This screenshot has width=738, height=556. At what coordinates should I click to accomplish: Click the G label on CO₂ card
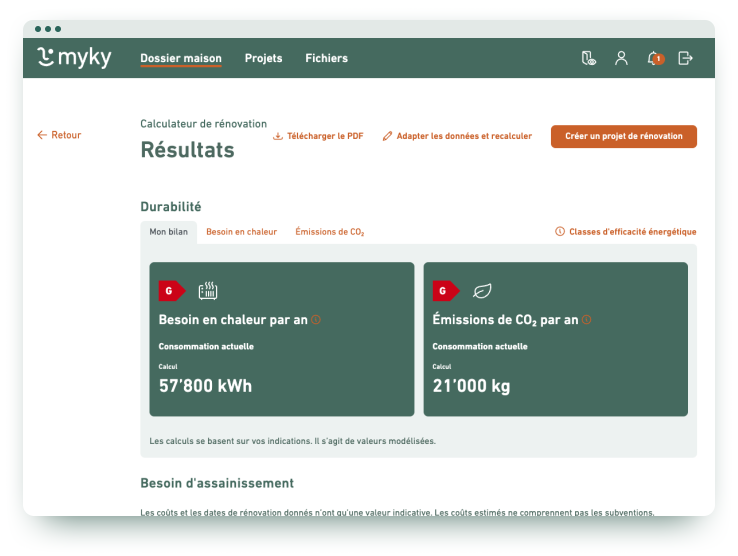pos(446,291)
